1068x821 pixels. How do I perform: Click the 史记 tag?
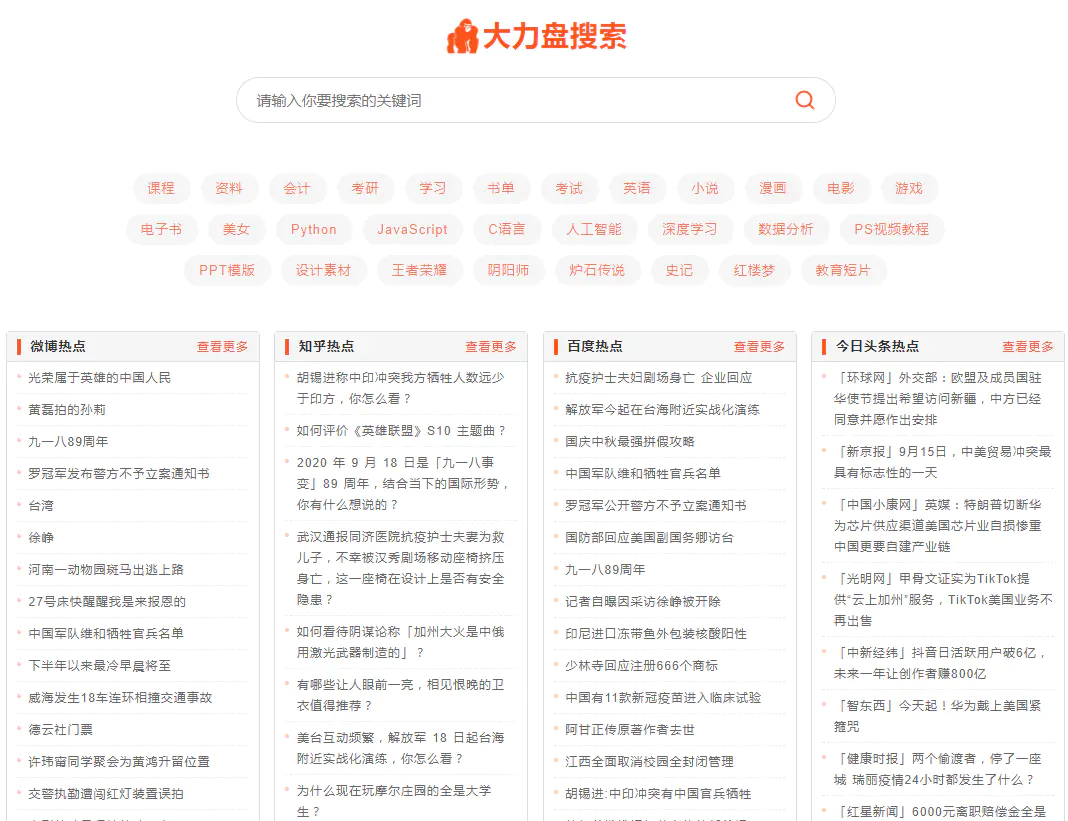coord(679,270)
